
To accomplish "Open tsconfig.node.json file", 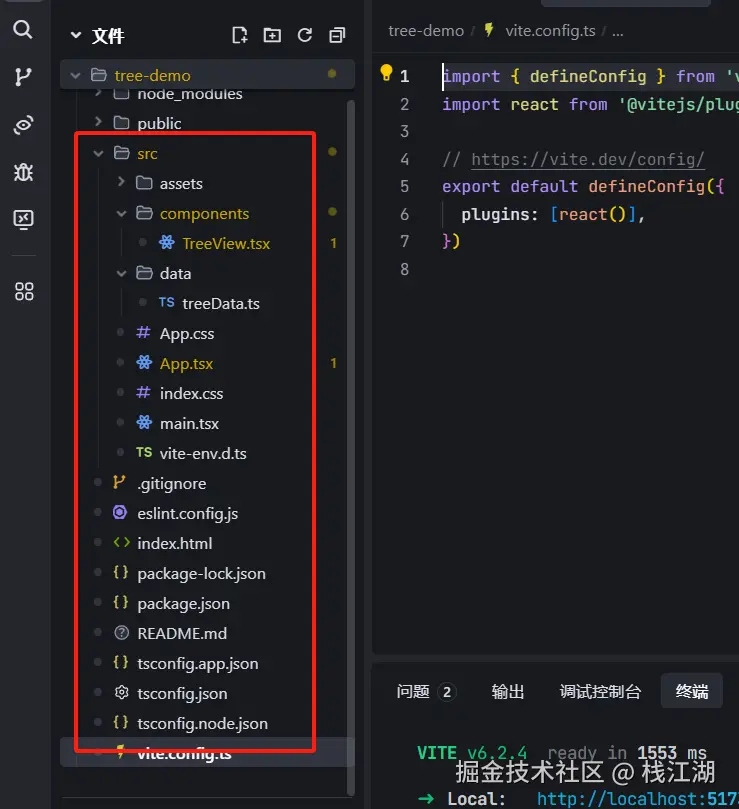I will click(202, 723).
